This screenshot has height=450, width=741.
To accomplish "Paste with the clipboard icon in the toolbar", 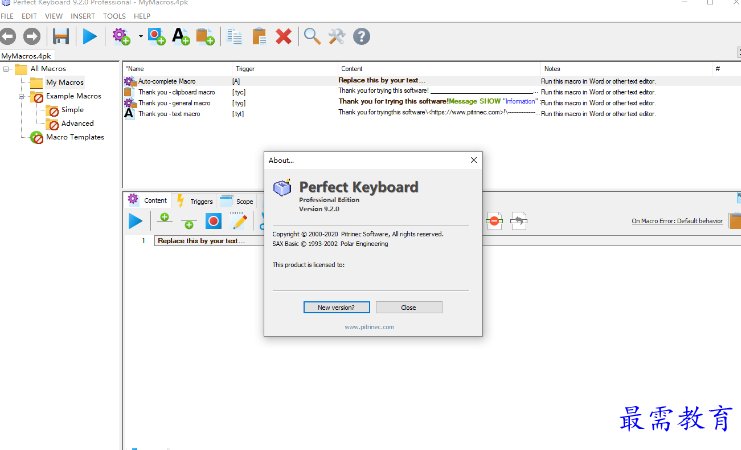I will coord(259,36).
